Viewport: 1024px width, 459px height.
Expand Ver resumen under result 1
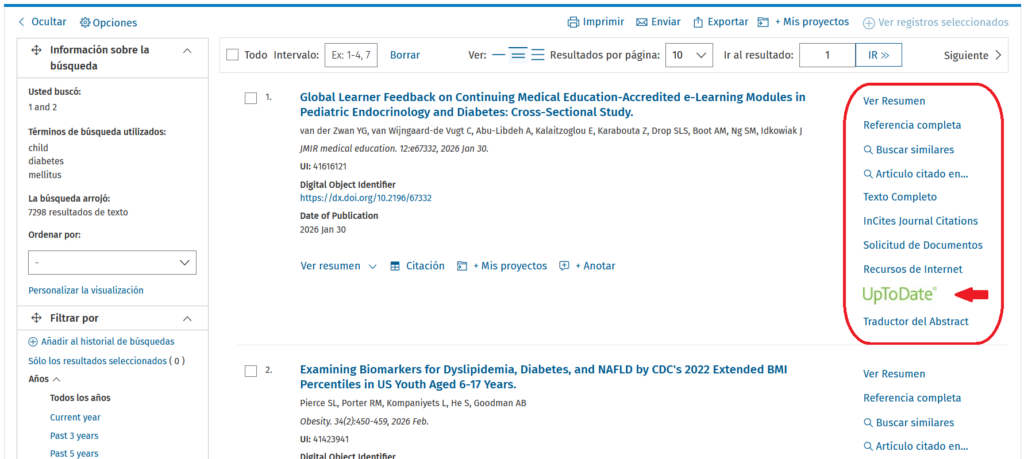click(338, 266)
